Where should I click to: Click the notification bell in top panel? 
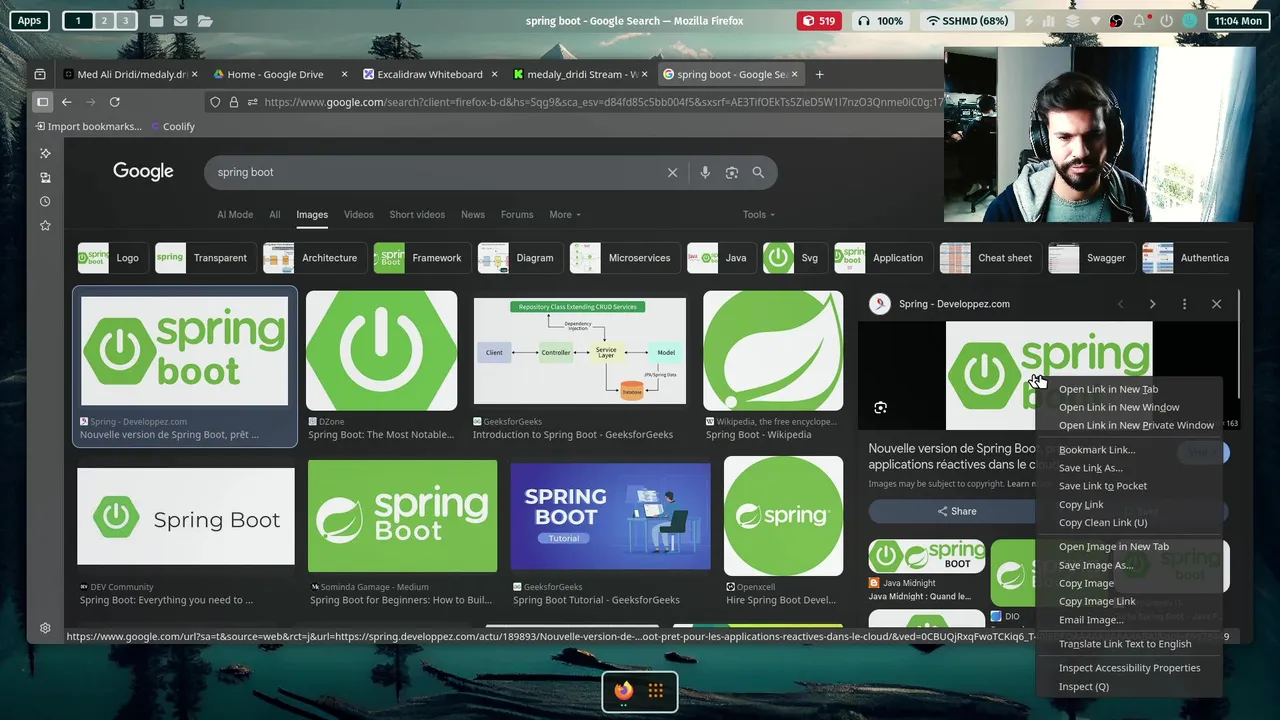[x=1140, y=21]
